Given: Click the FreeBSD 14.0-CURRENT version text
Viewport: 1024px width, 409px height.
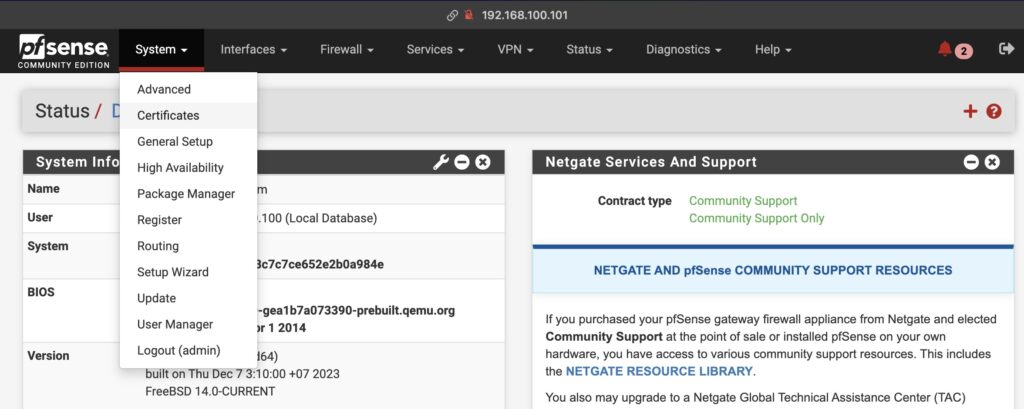Looking at the screenshot, I should point(210,392).
